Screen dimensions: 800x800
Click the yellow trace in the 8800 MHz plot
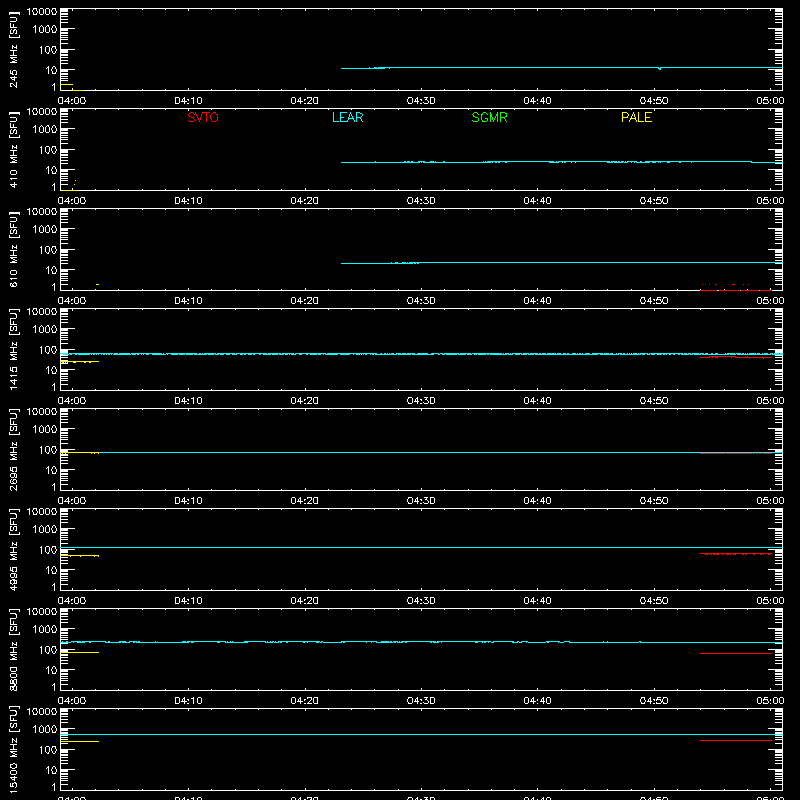(80, 653)
